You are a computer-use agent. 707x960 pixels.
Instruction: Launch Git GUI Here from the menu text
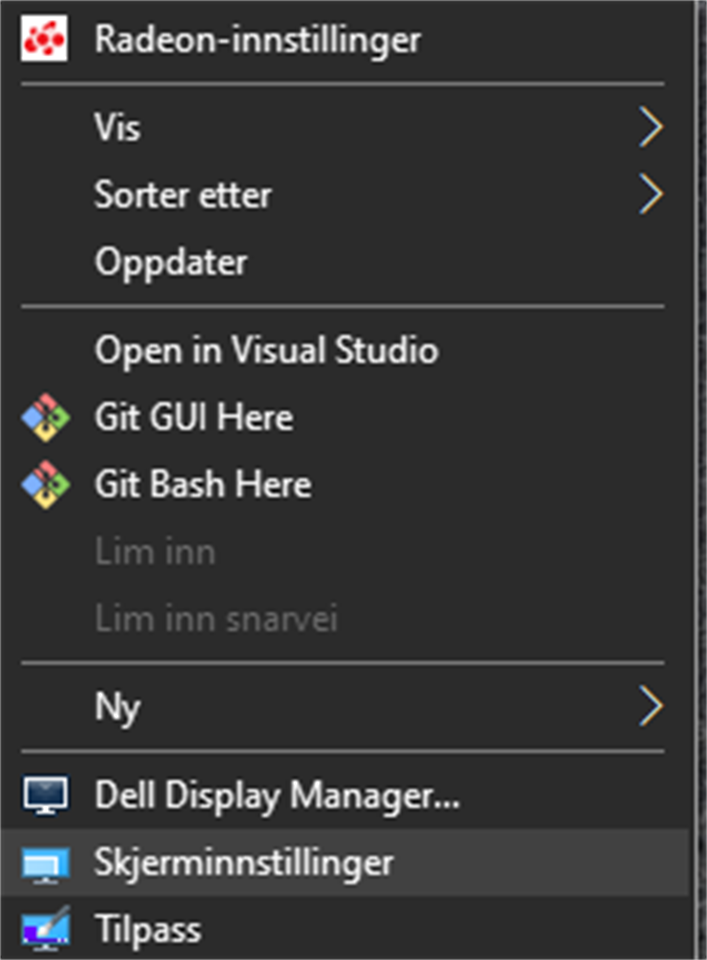coord(194,417)
